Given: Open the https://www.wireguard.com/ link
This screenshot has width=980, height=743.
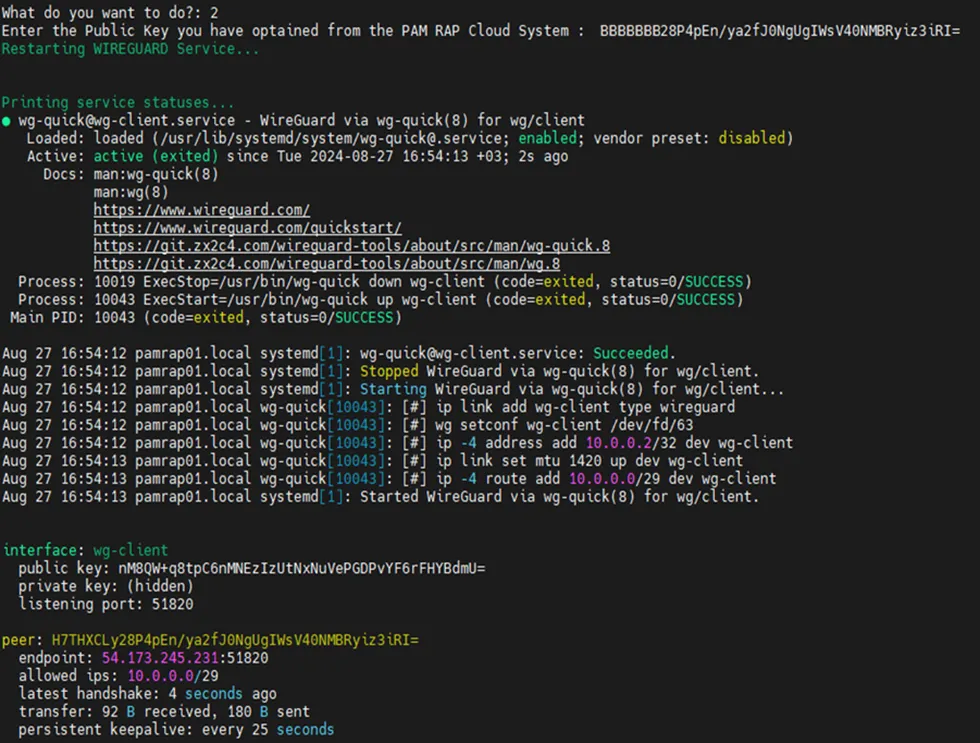Looking at the screenshot, I should (201, 210).
